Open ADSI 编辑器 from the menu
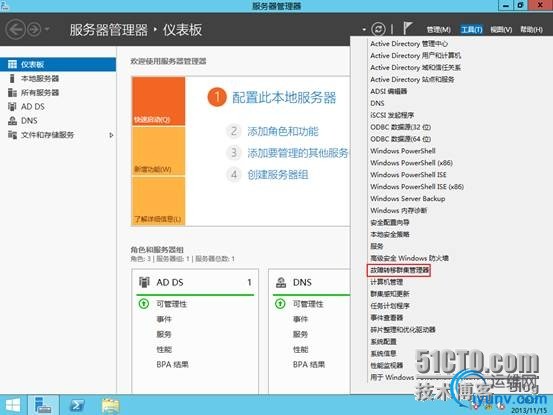This screenshot has width=553, height=415. pyautogui.click(x=388, y=91)
